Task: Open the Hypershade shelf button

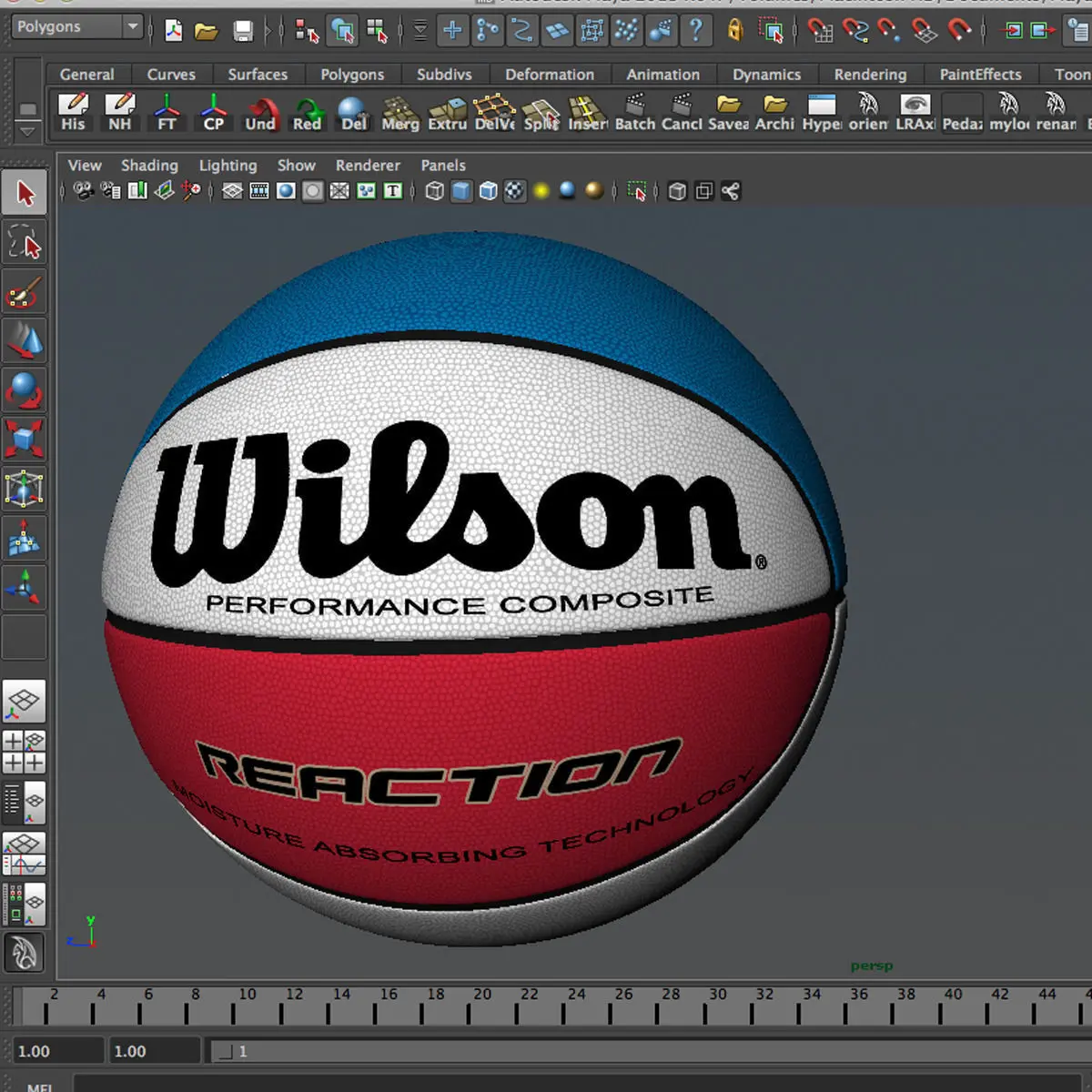Action: 822,112
